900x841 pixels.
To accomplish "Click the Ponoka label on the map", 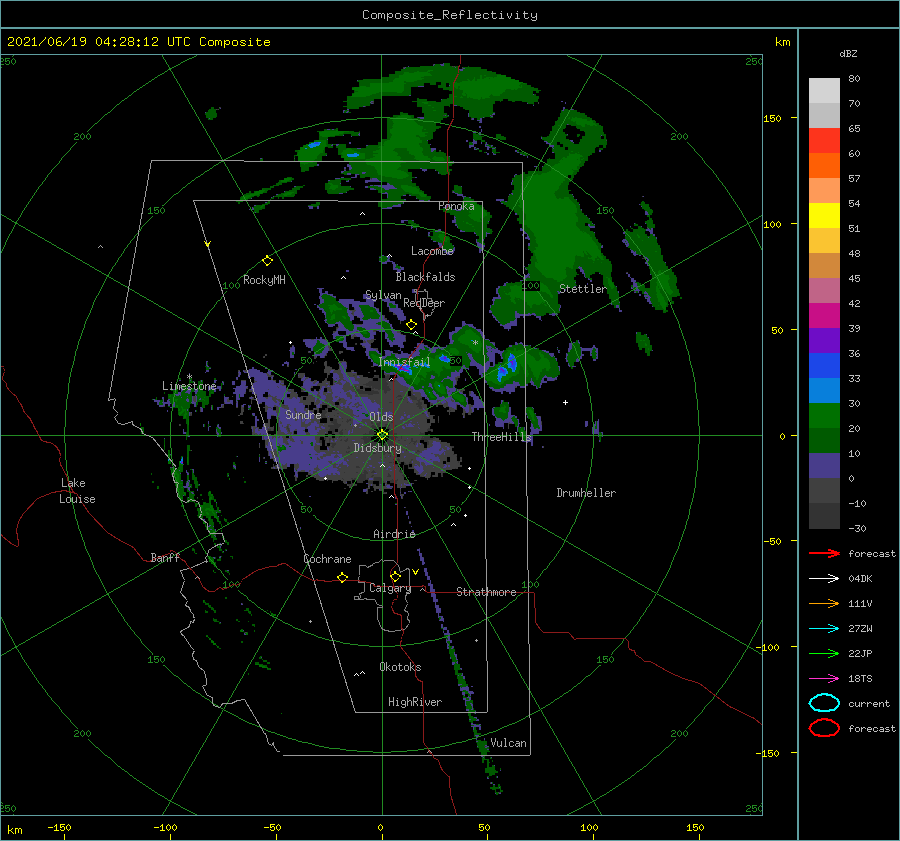I will point(456,206).
